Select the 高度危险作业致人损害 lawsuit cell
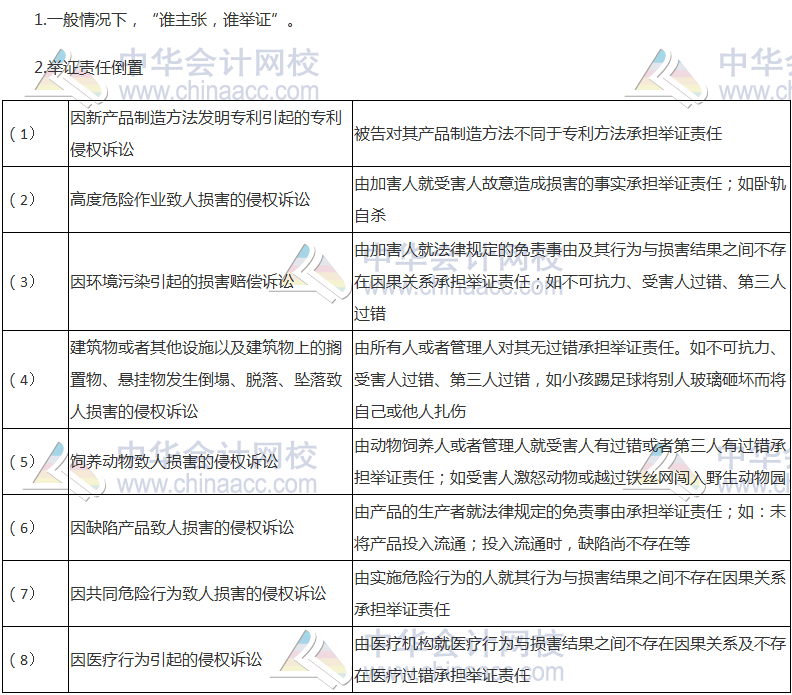 click(190, 199)
